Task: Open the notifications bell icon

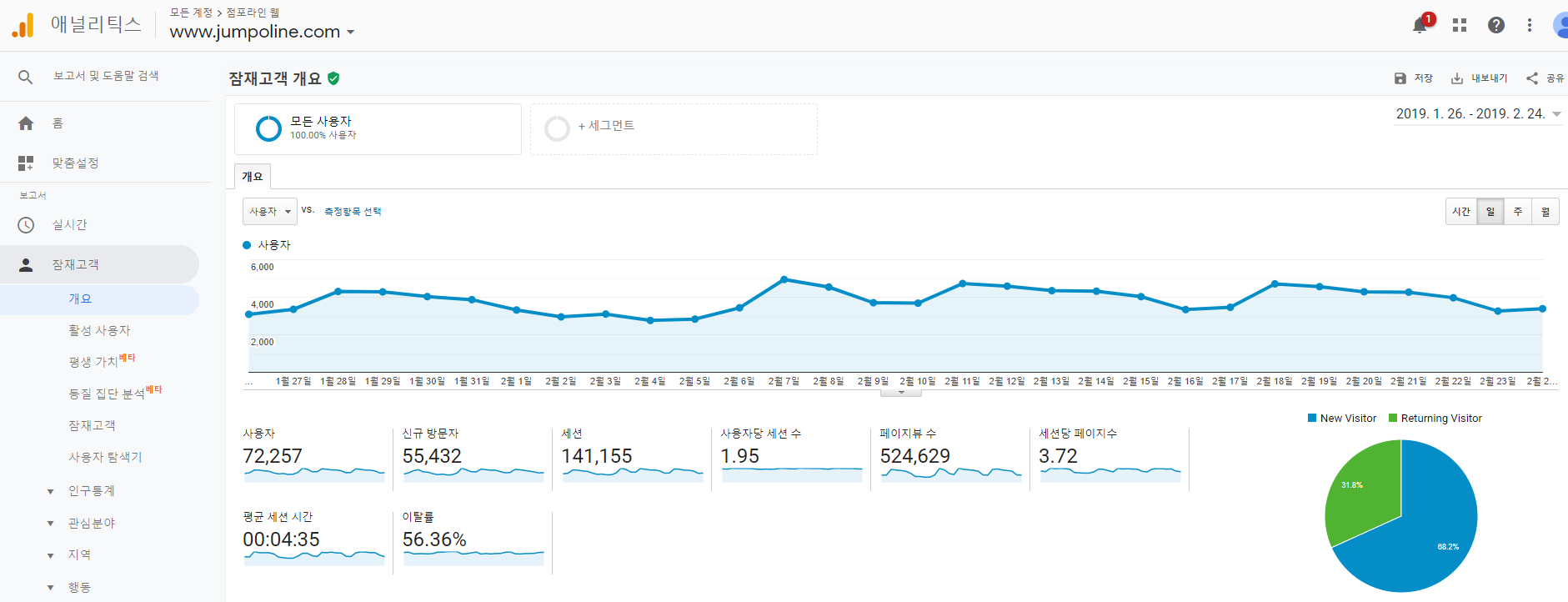Action: coord(1420,25)
